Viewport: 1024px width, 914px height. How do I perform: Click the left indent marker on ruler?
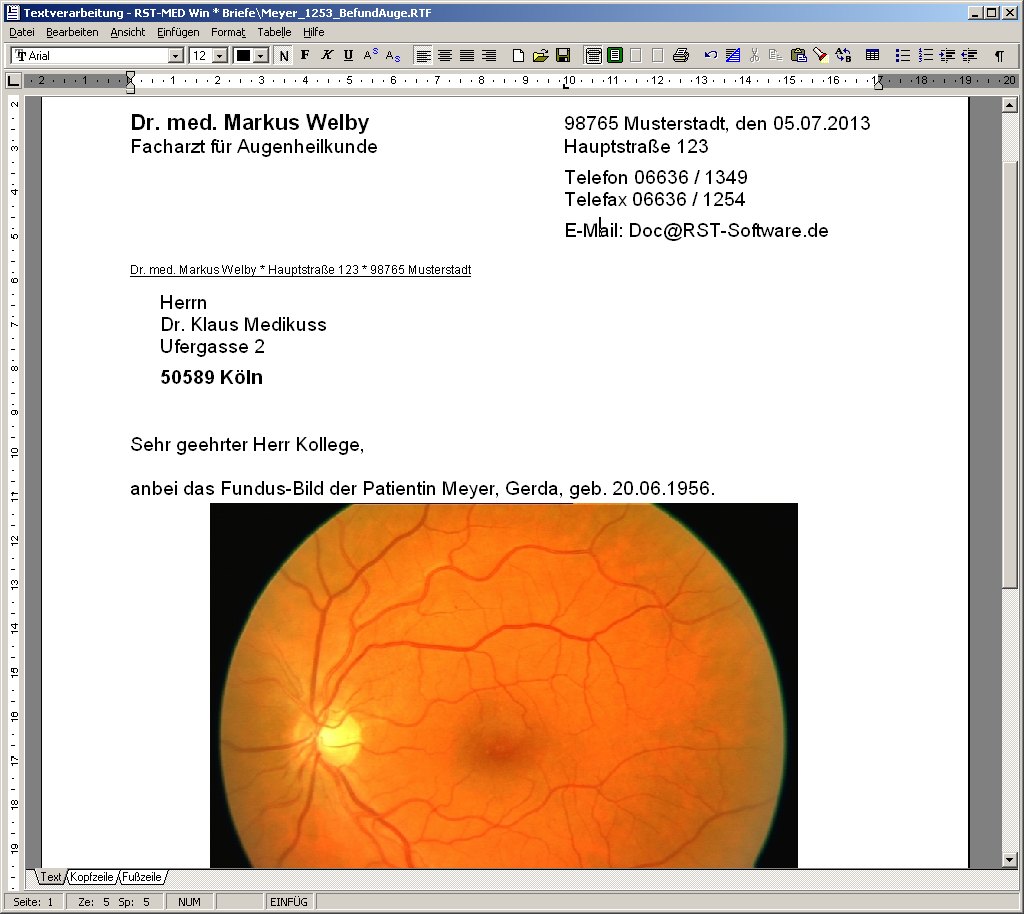pos(131,81)
